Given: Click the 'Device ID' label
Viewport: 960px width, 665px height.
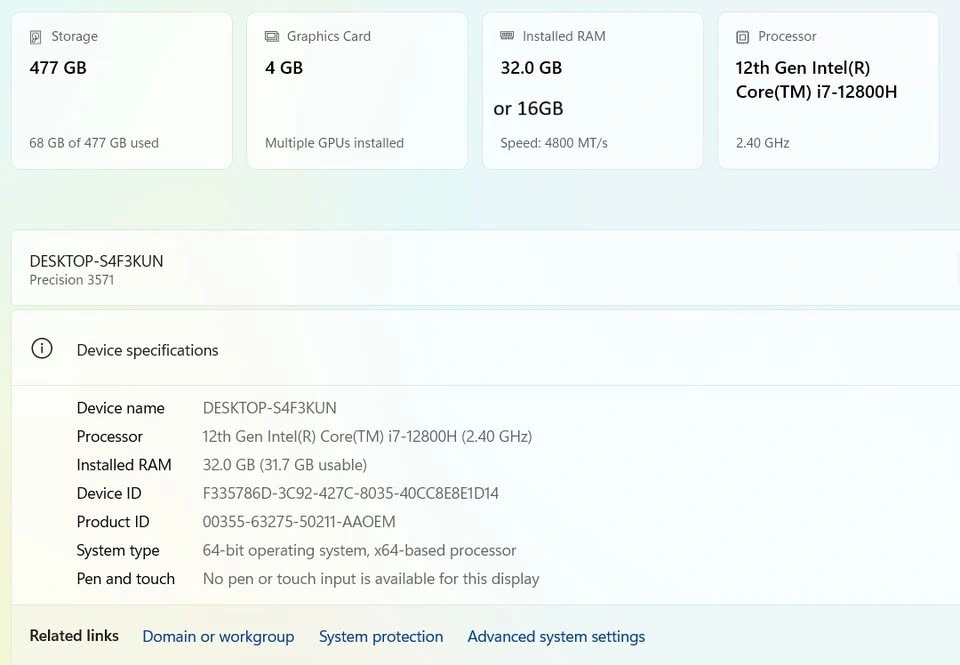Looking at the screenshot, I should [109, 494].
